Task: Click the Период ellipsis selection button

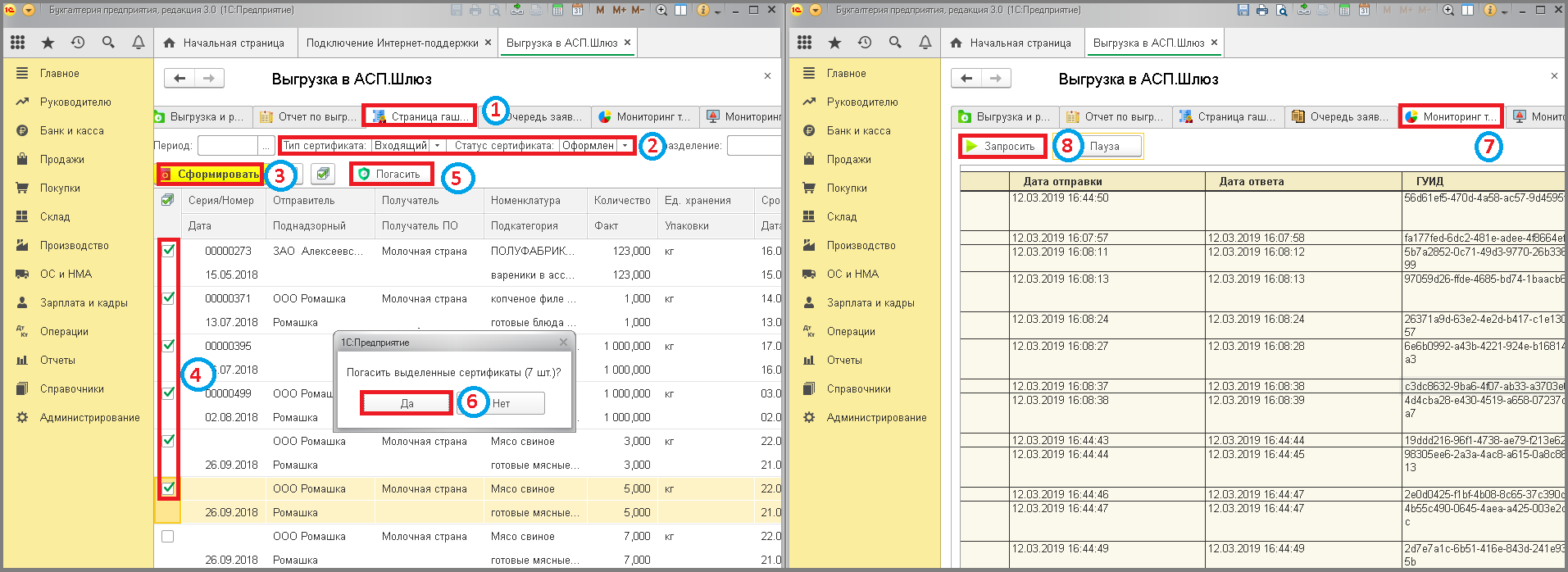Action: click(x=266, y=145)
